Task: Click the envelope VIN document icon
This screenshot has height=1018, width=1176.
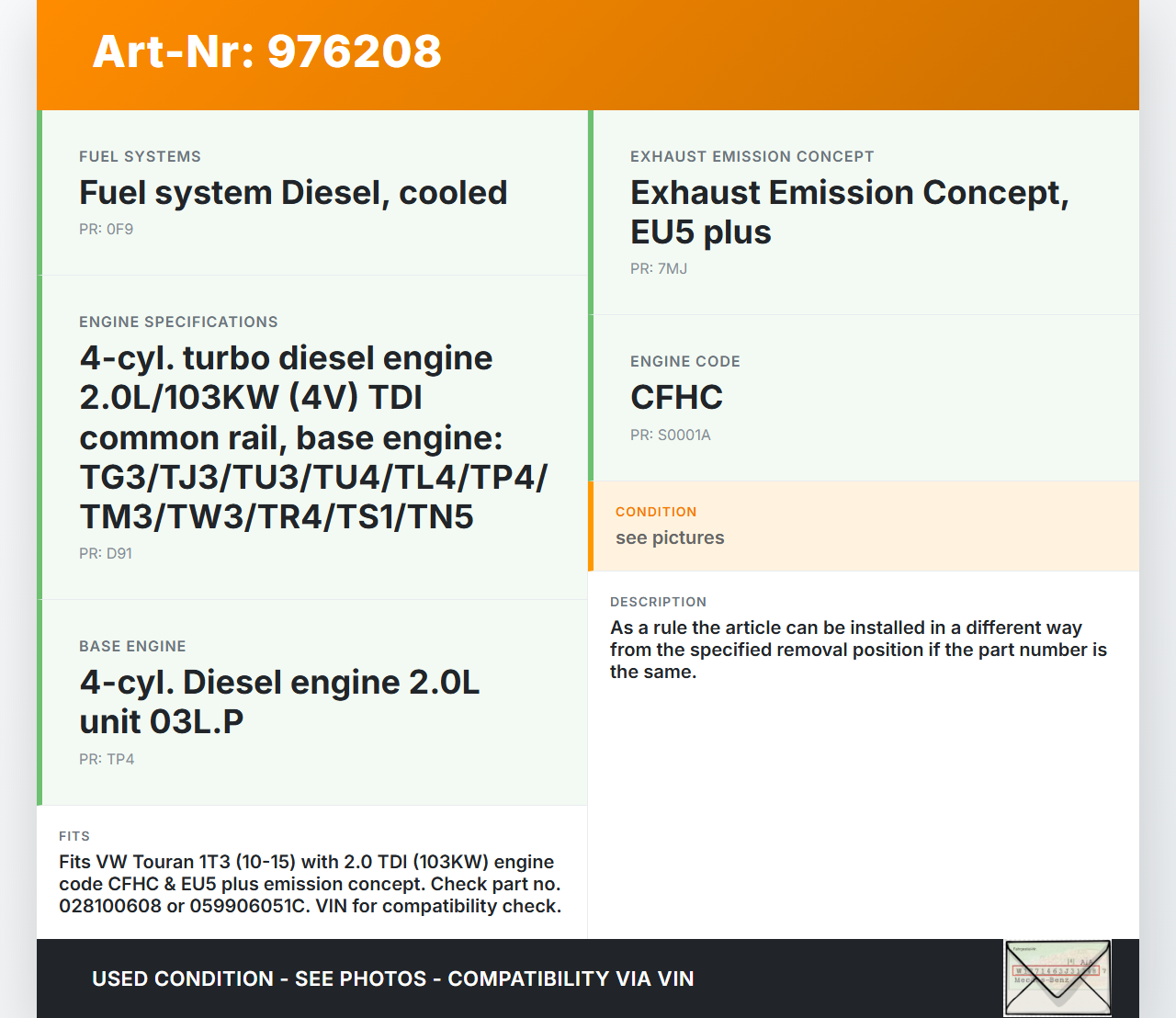Action: (x=1057, y=978)
